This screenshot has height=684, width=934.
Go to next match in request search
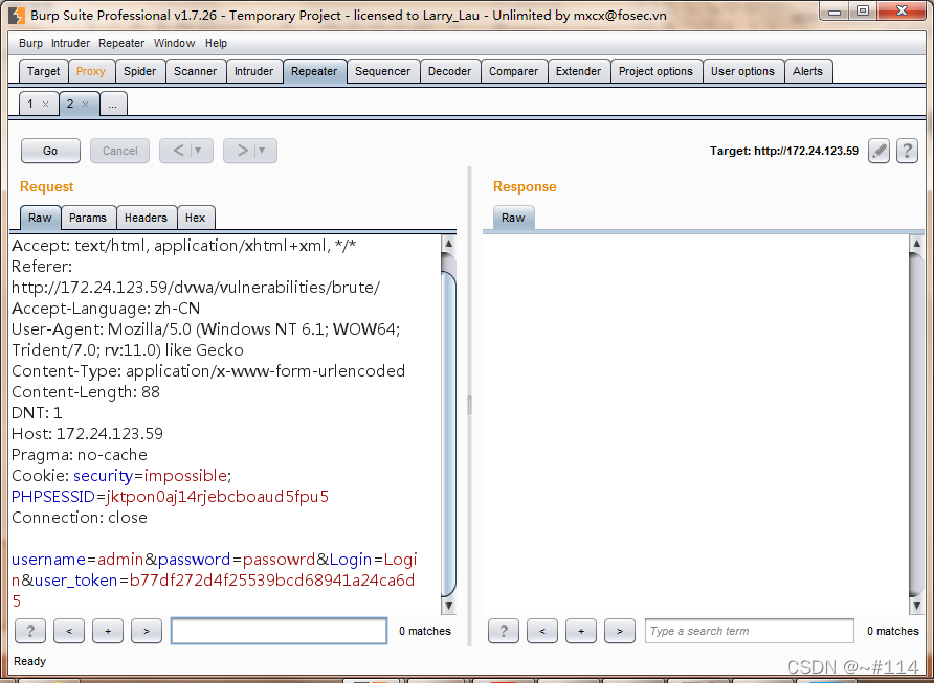tap(147, 631)
